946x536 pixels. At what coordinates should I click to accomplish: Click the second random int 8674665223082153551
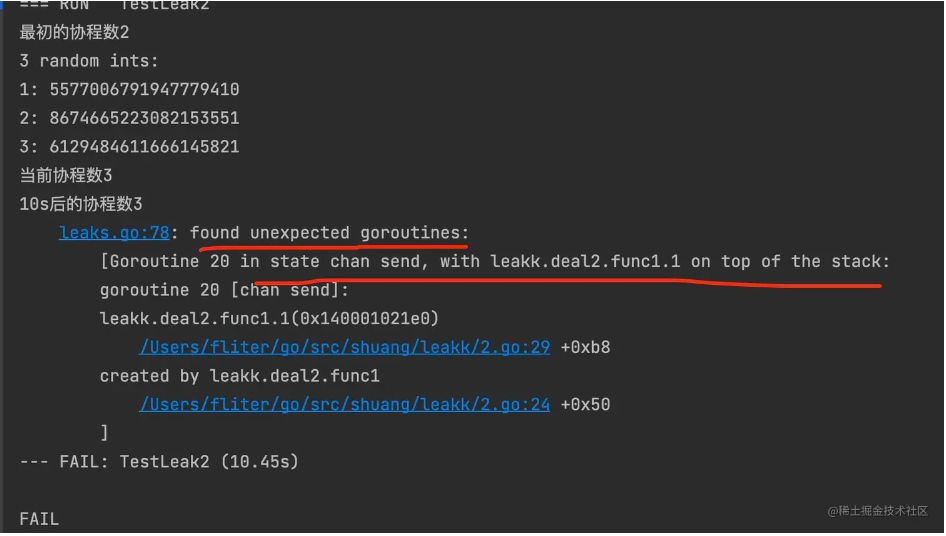[144, 118]
